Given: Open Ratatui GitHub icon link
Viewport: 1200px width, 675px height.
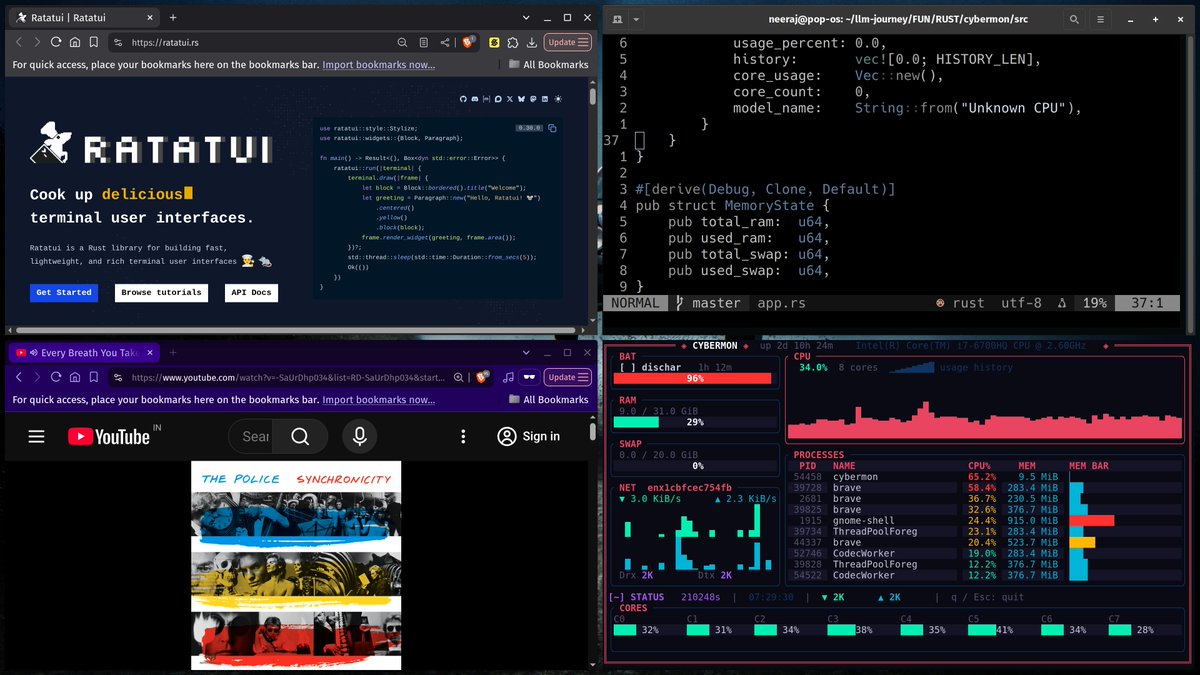Looking at the screenshot, I should (463, 99).
